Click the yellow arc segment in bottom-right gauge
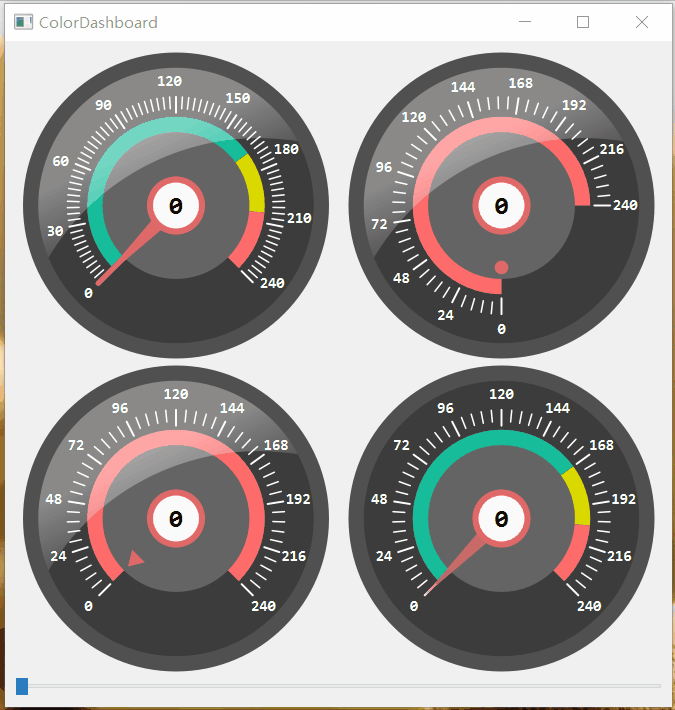This screenshot has width=675, height=710. 579,498
